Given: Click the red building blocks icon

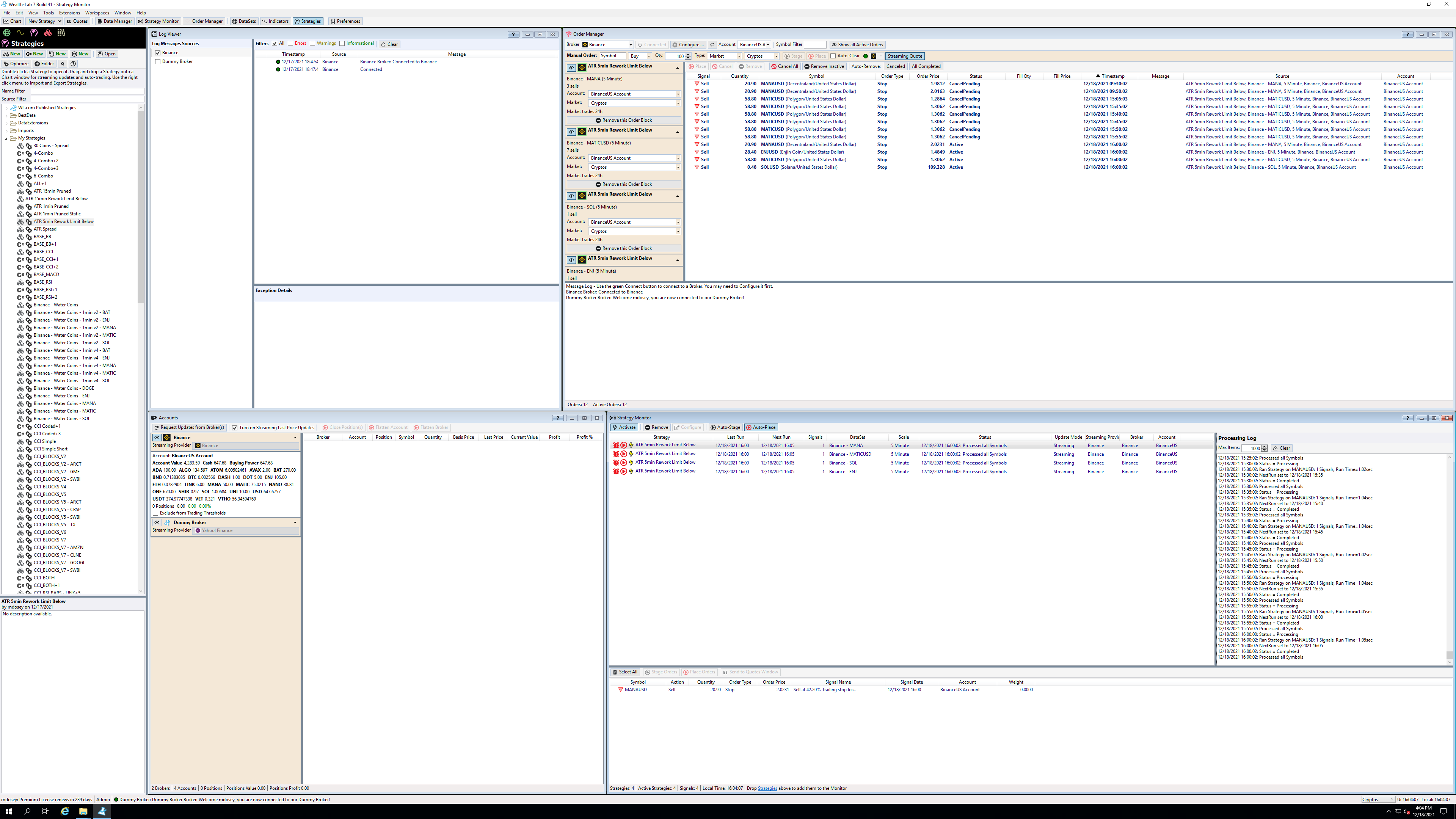Looking at the screenshot, I should pyautogui.click(x=47, y=33).
